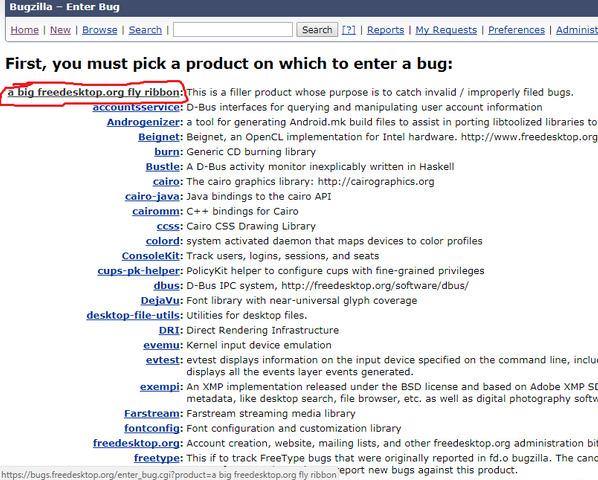Open the Administration link at header edge
The width and height of the screenshot is (598, 480).
pos(577,30)
